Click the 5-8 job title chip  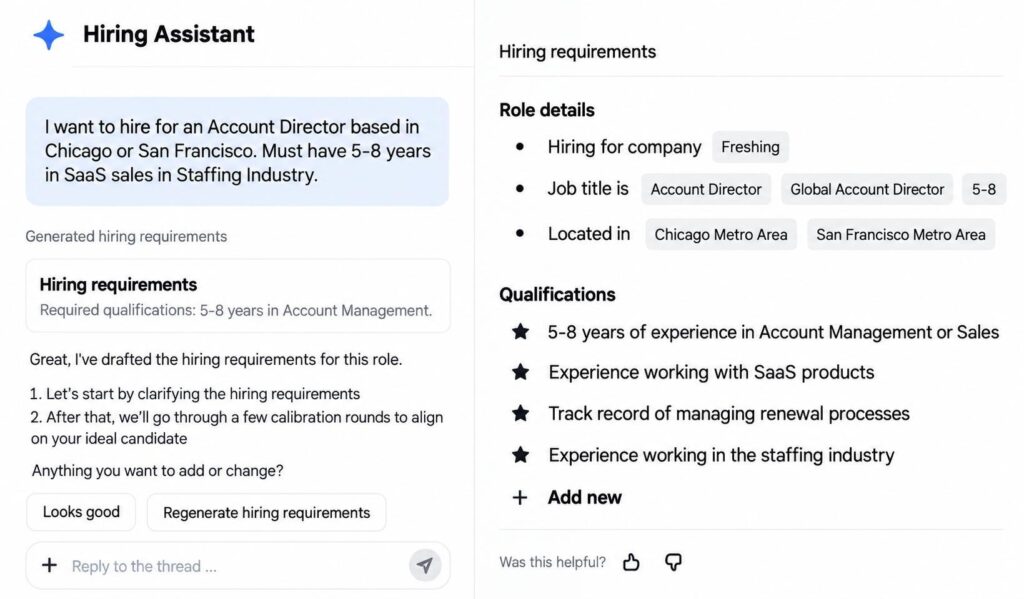984,189
